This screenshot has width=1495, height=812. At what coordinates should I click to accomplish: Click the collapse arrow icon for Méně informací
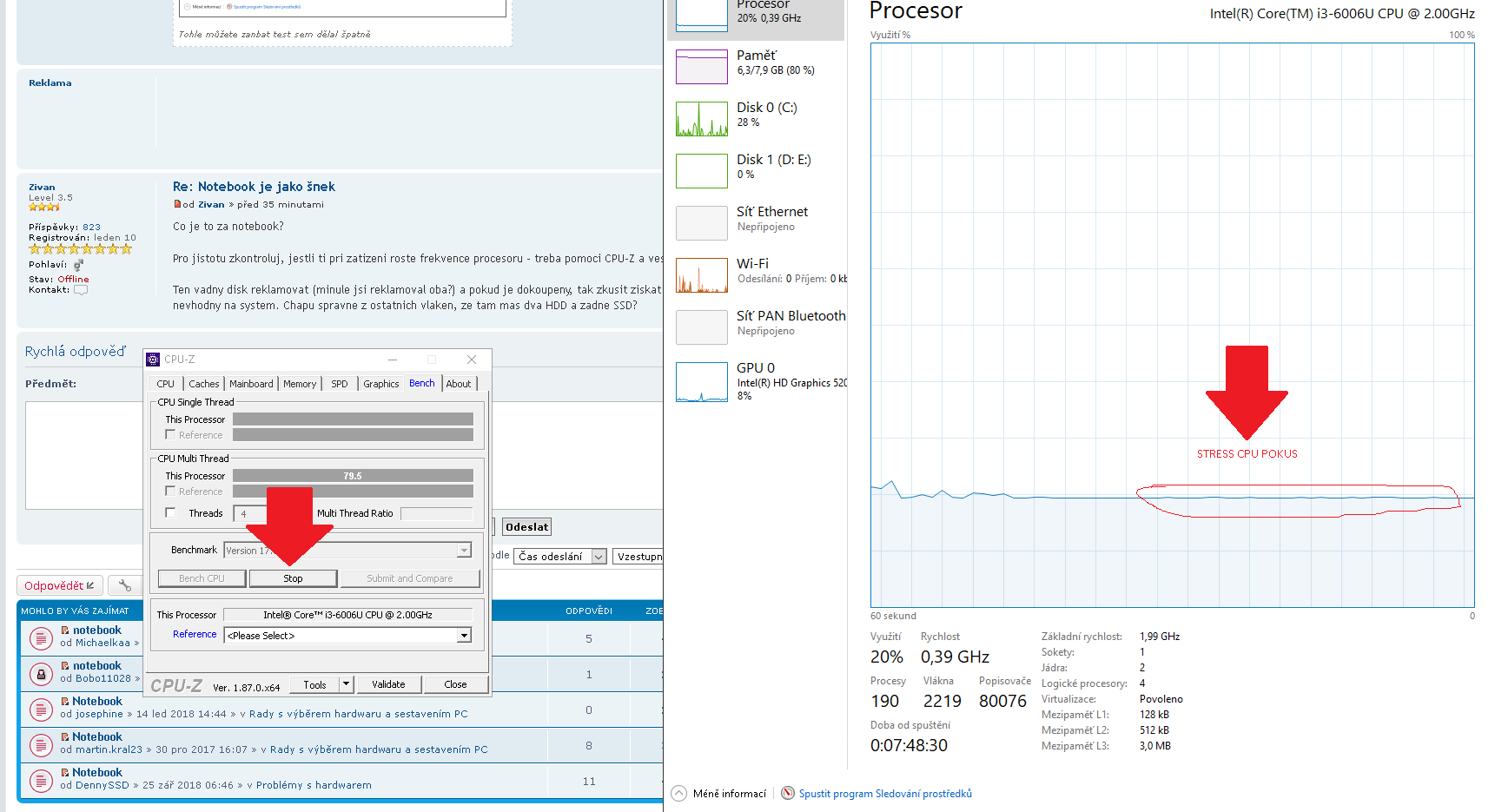pyautogui.click(x=679, y=793)
